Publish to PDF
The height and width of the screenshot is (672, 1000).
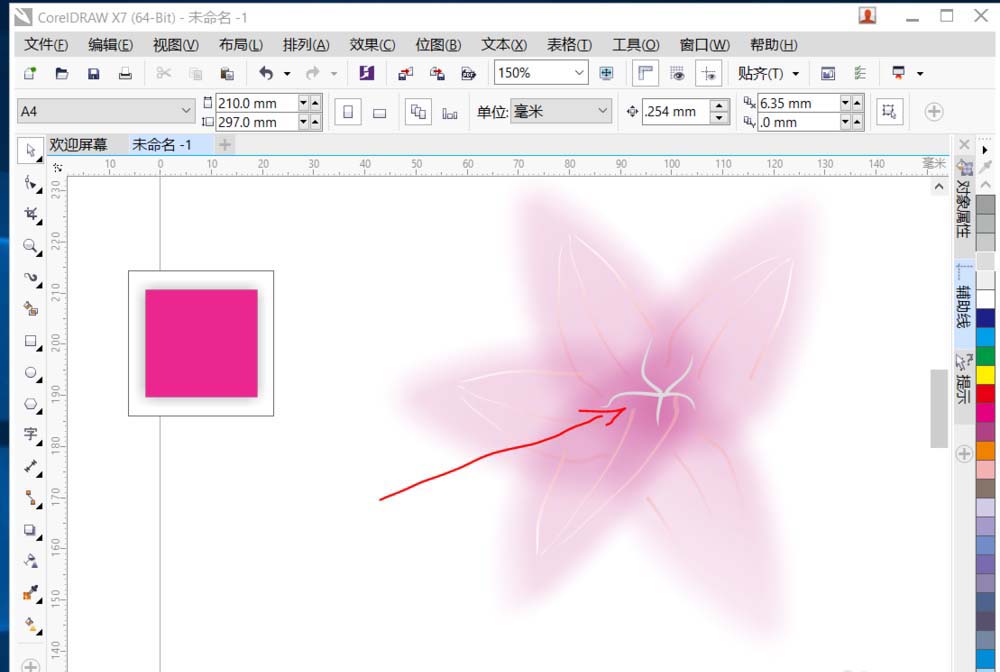469,73
